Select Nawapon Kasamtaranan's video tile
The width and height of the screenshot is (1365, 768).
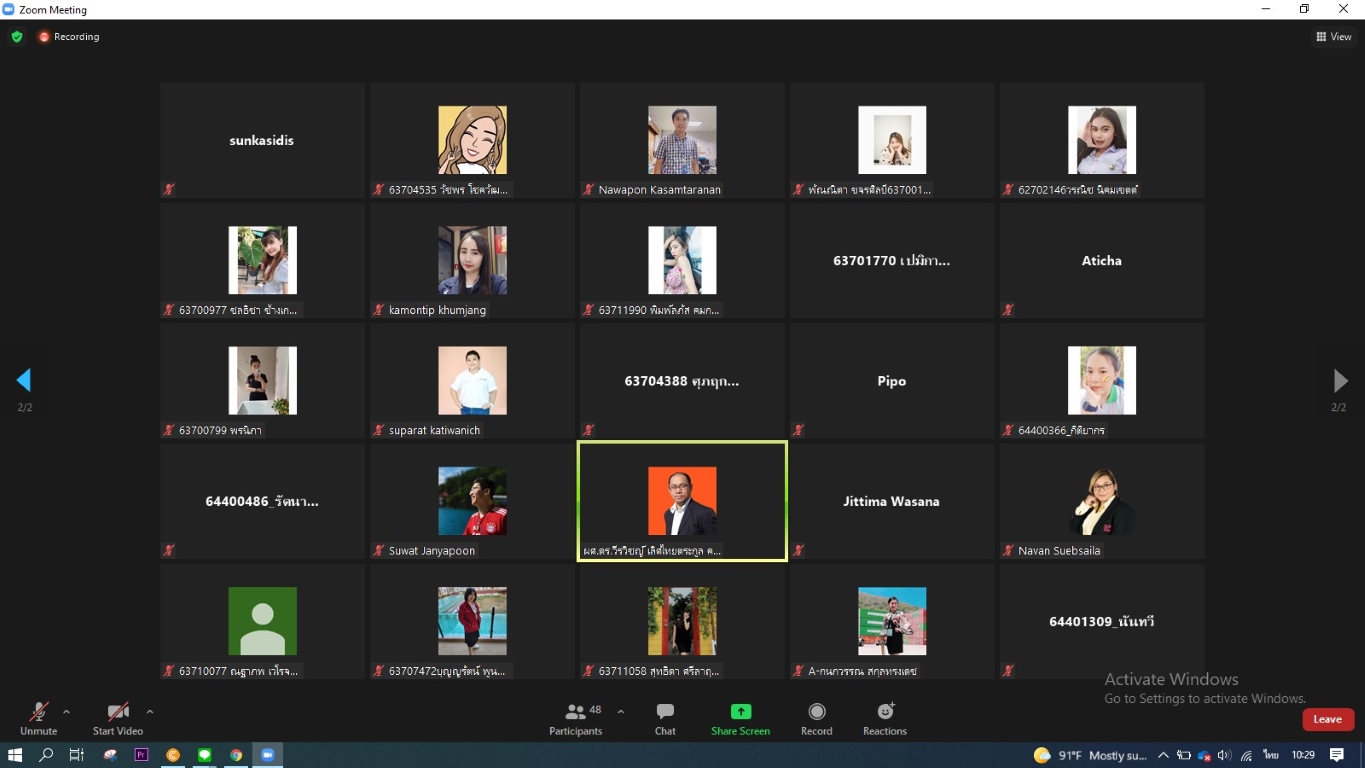click(682, 140)
